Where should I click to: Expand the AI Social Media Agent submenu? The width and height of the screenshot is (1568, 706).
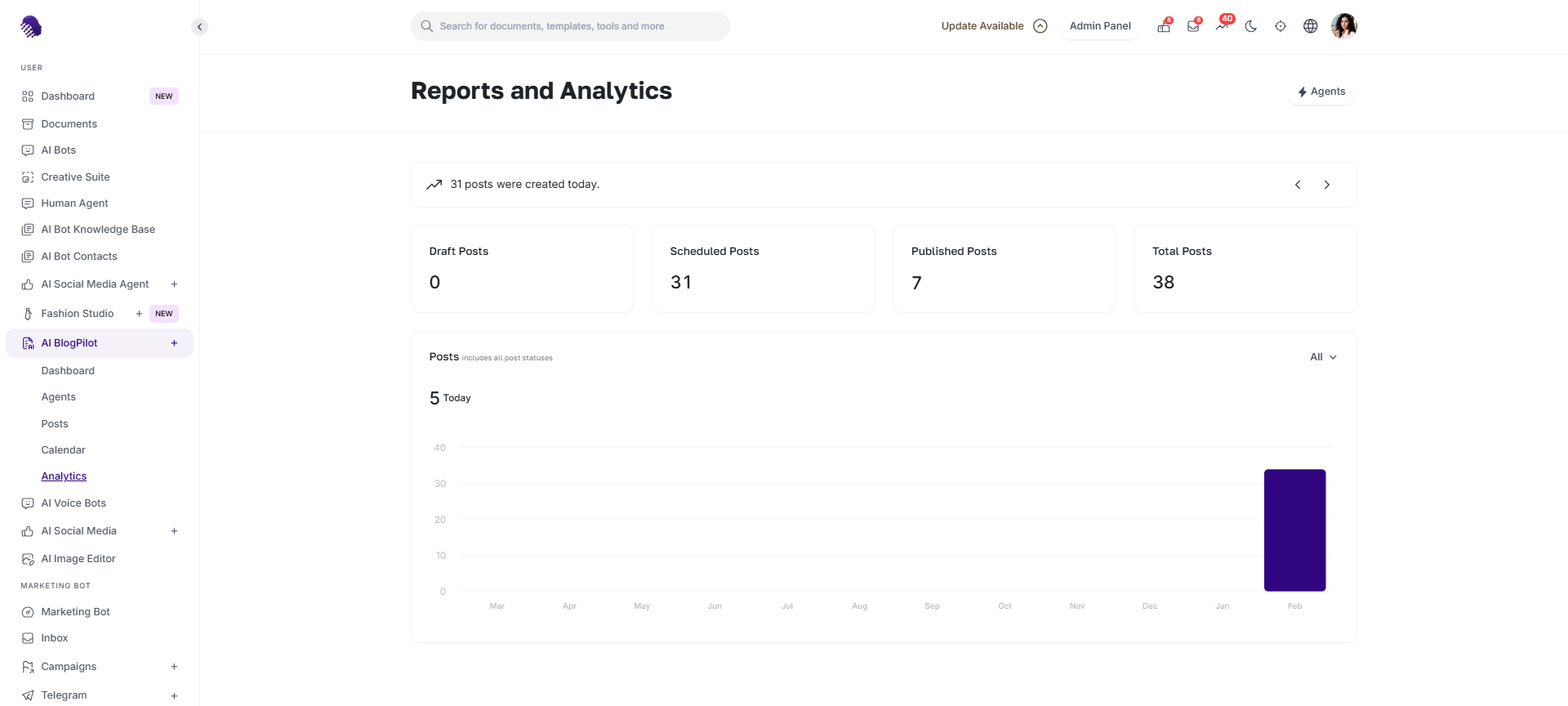[174, 284]
